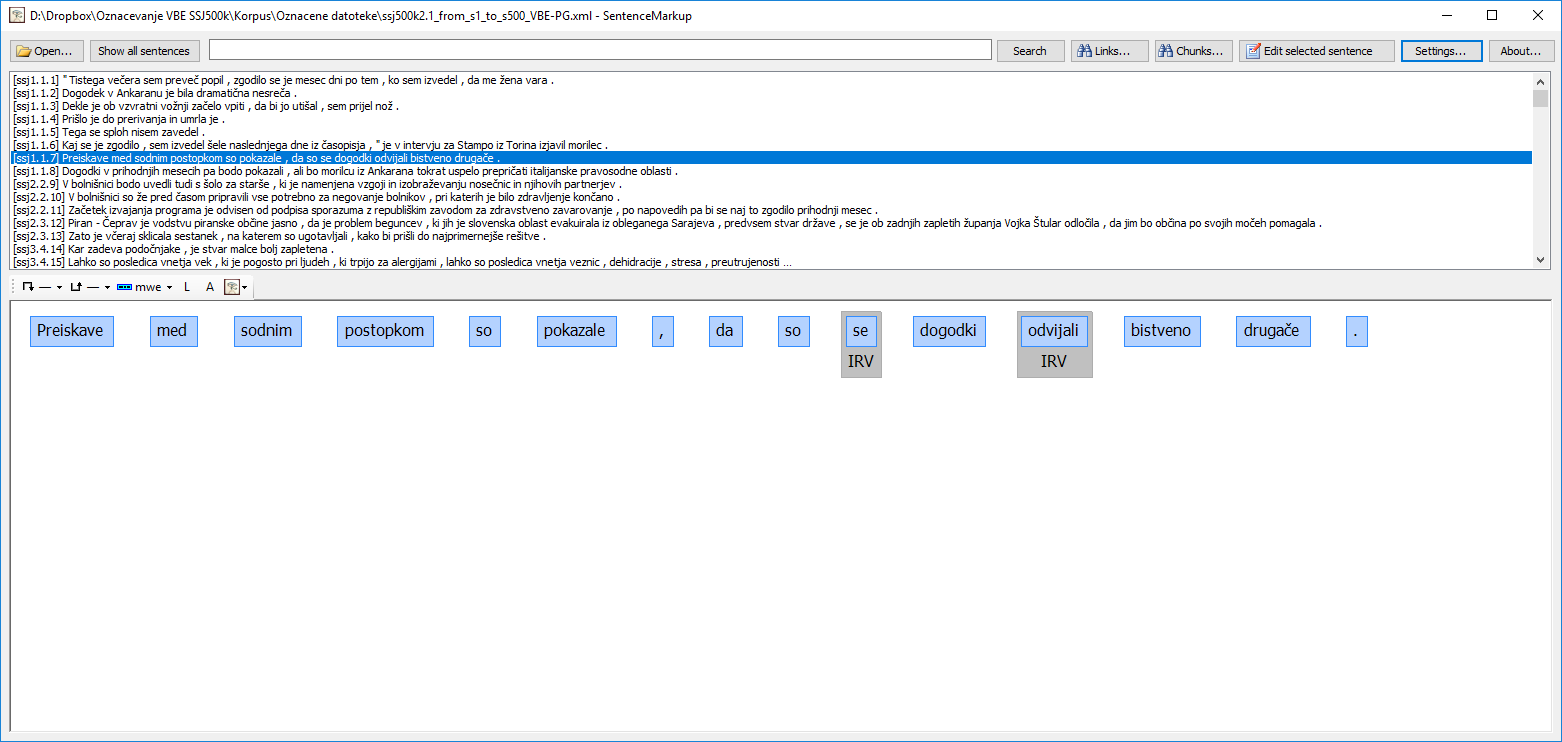Click the binoculars icon on the Chunks button
The image size is (1562, 742).
pos(1168,50)
